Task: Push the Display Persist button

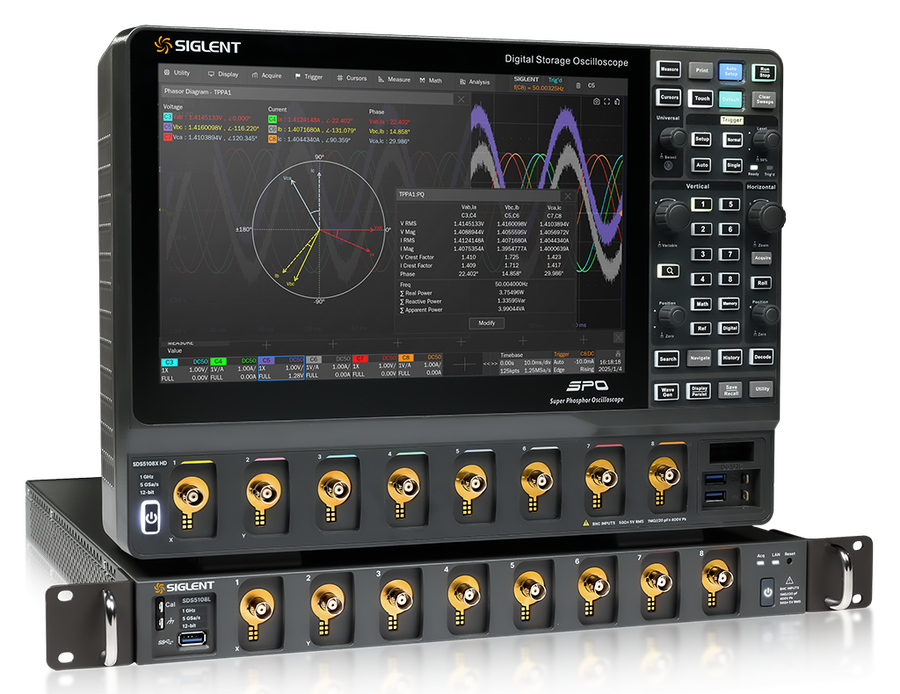Action: pyautogui.click(x=699, y=391)
